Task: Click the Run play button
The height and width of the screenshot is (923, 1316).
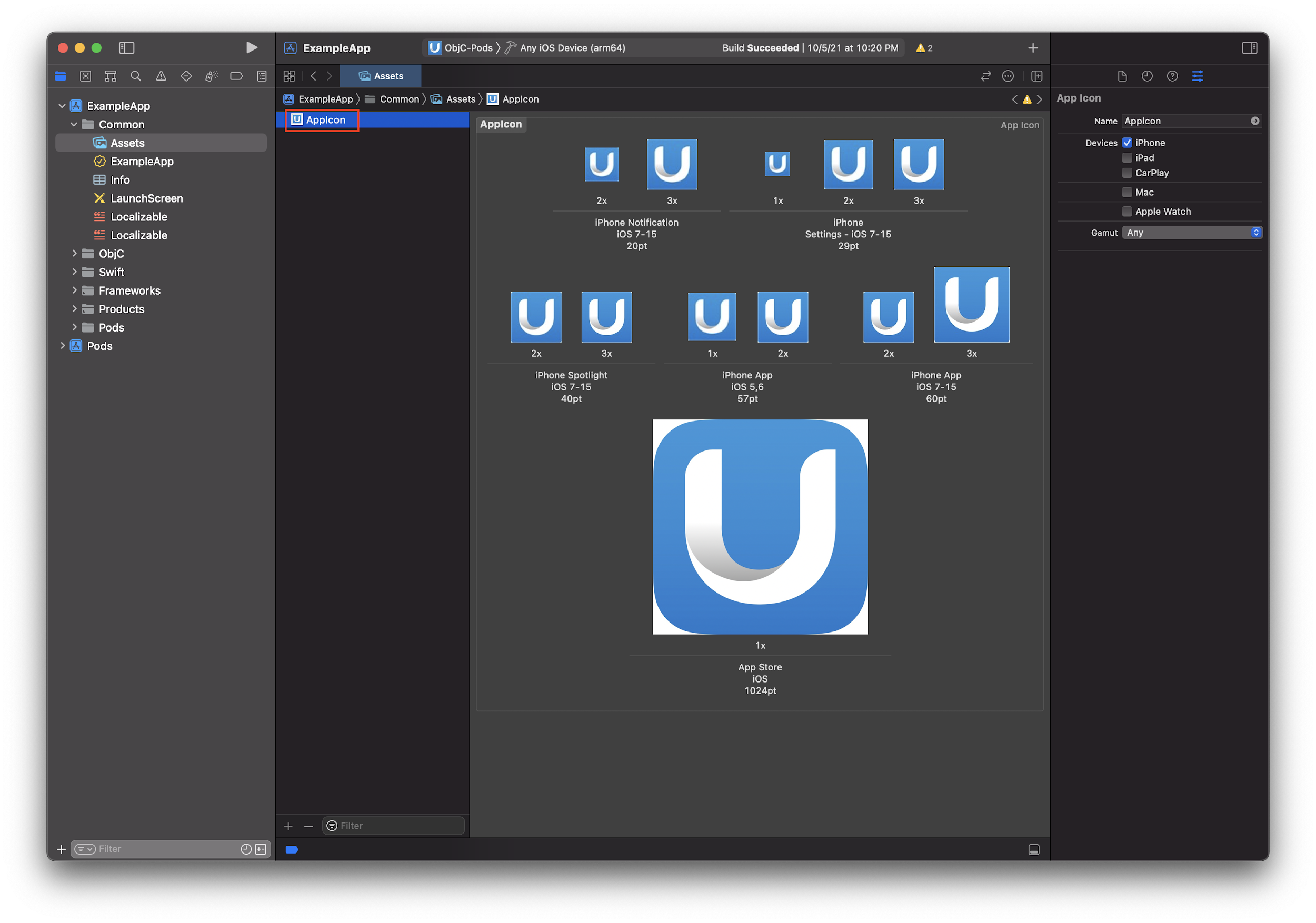Action: [251, 47]
